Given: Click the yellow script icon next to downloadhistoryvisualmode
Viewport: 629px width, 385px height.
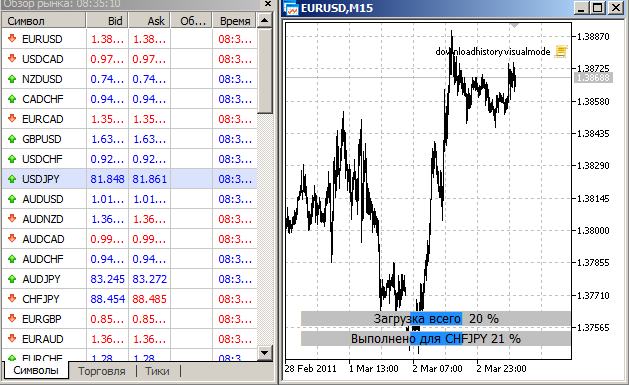Looking at the screenshot, I should point(561,51).
